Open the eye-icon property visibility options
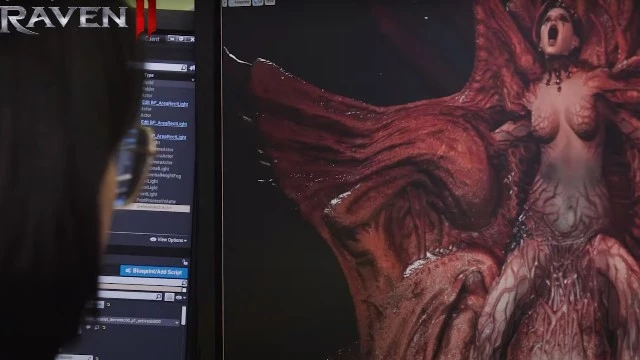Image resolution: width=640 pixels, height=360 pixels. (180, 298)
